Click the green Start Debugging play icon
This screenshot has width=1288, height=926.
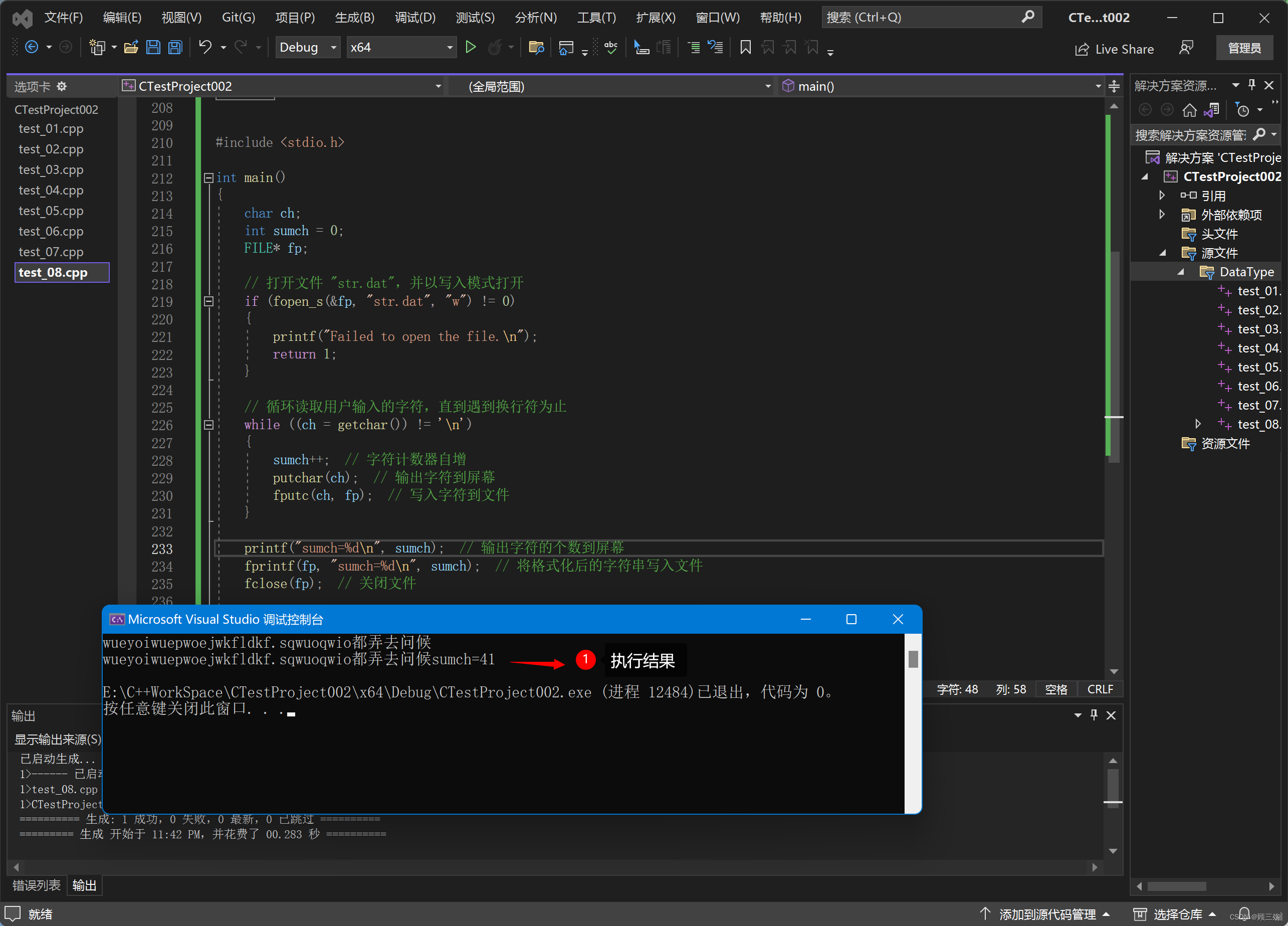point(470,47)
